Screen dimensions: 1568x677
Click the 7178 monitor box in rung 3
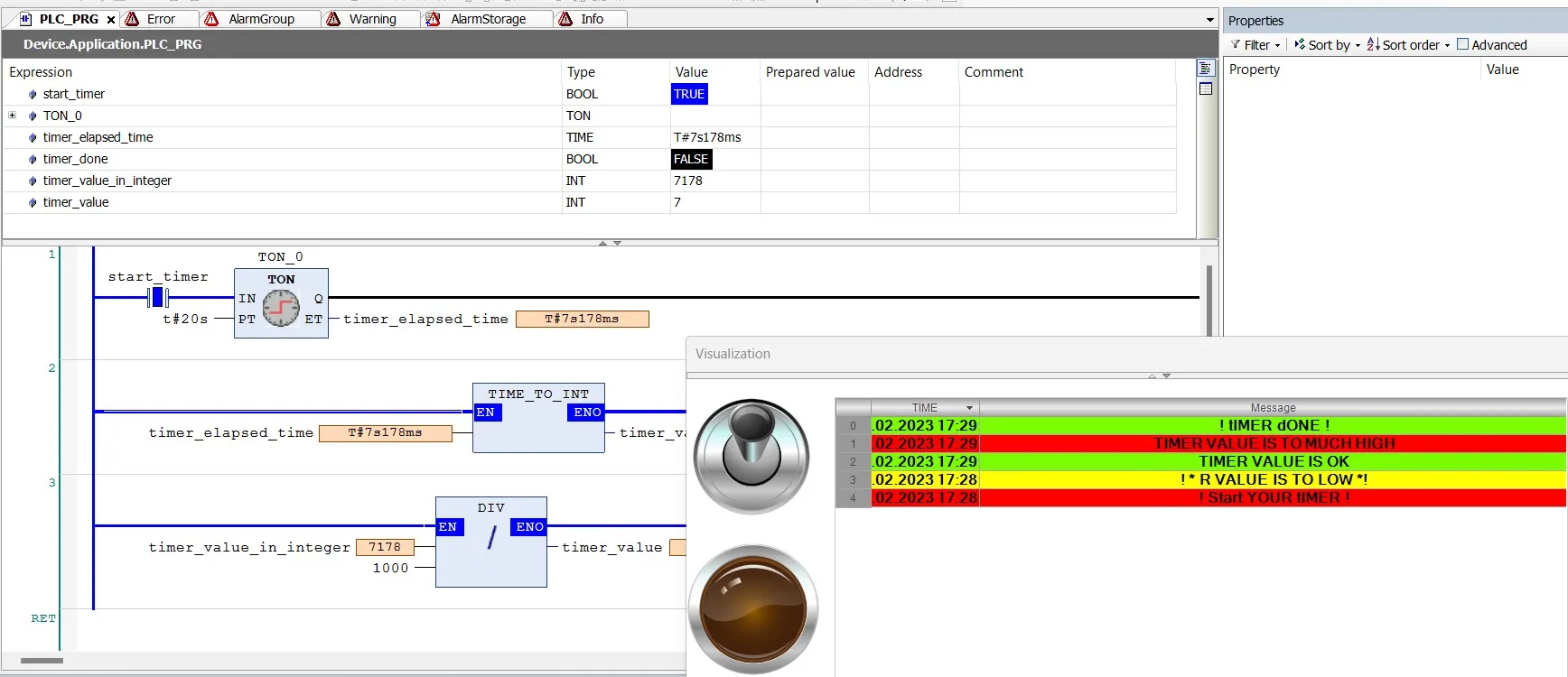point(385,547)
